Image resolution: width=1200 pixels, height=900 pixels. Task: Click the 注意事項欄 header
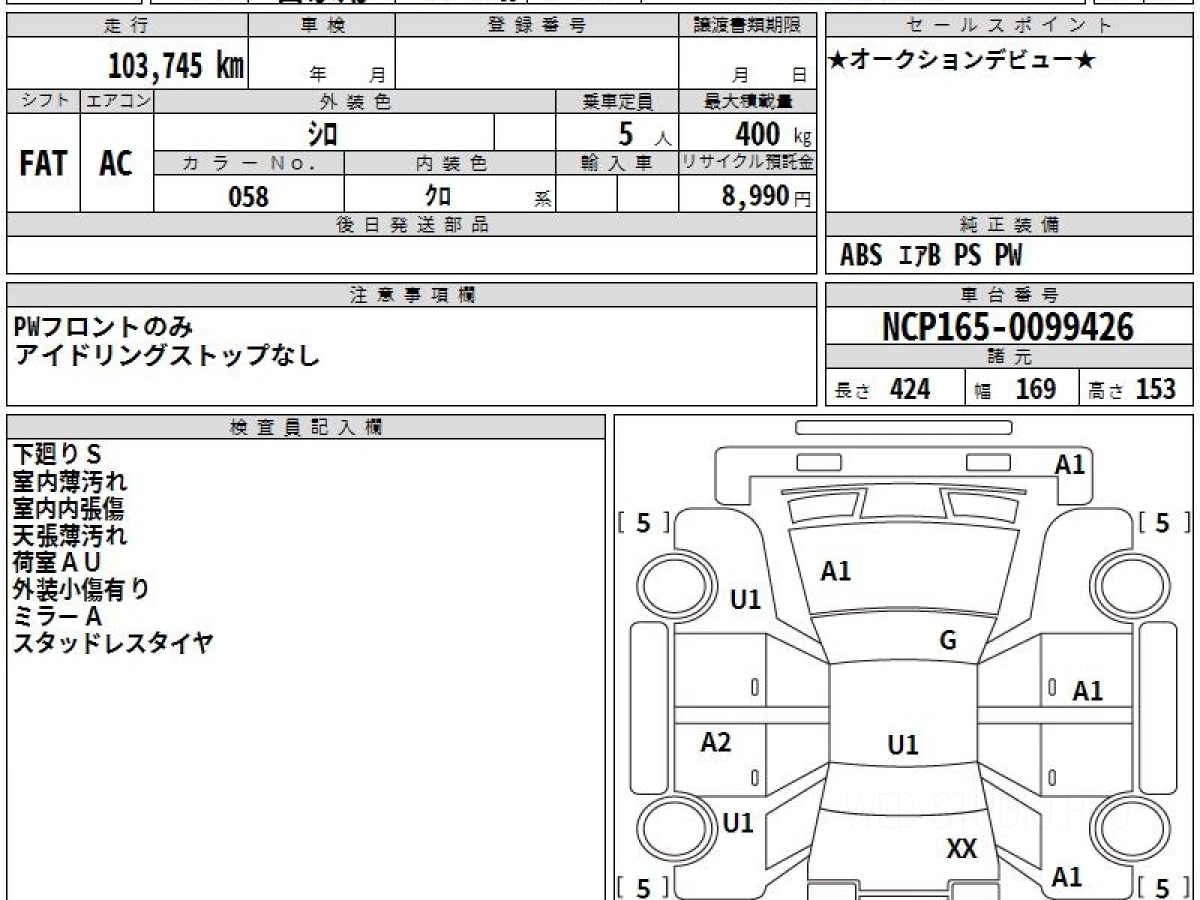pyautogui.click(x=411, y=295)
